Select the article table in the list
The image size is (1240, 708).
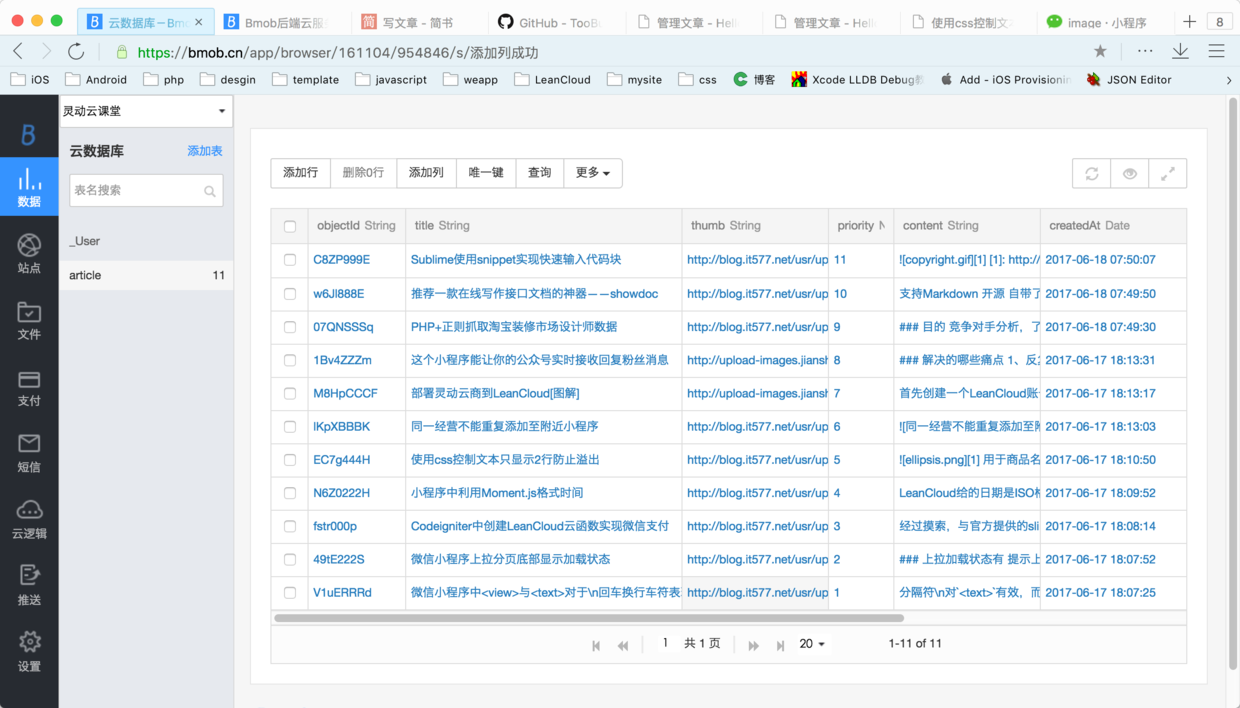(146, 275)
